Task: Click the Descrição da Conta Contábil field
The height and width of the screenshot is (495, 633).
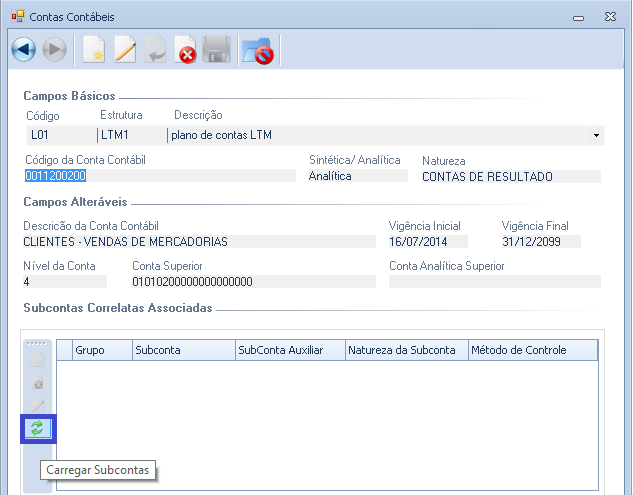Action: (x=199, y=241)
